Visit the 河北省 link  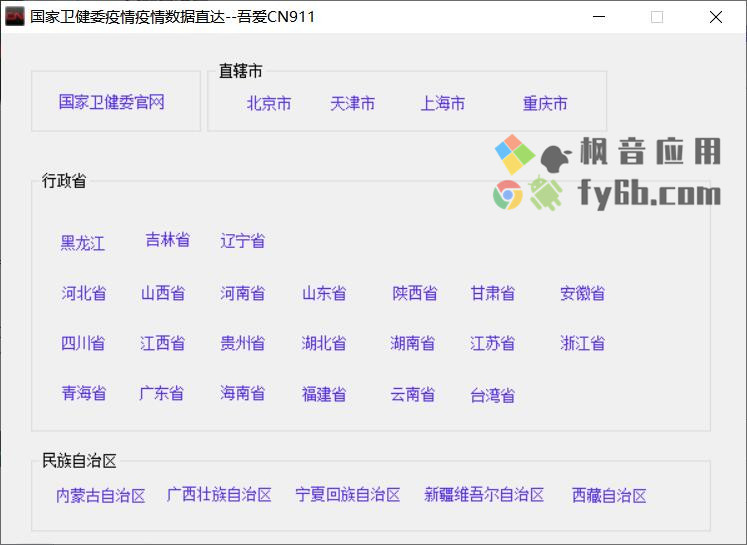tap(83, 293)
